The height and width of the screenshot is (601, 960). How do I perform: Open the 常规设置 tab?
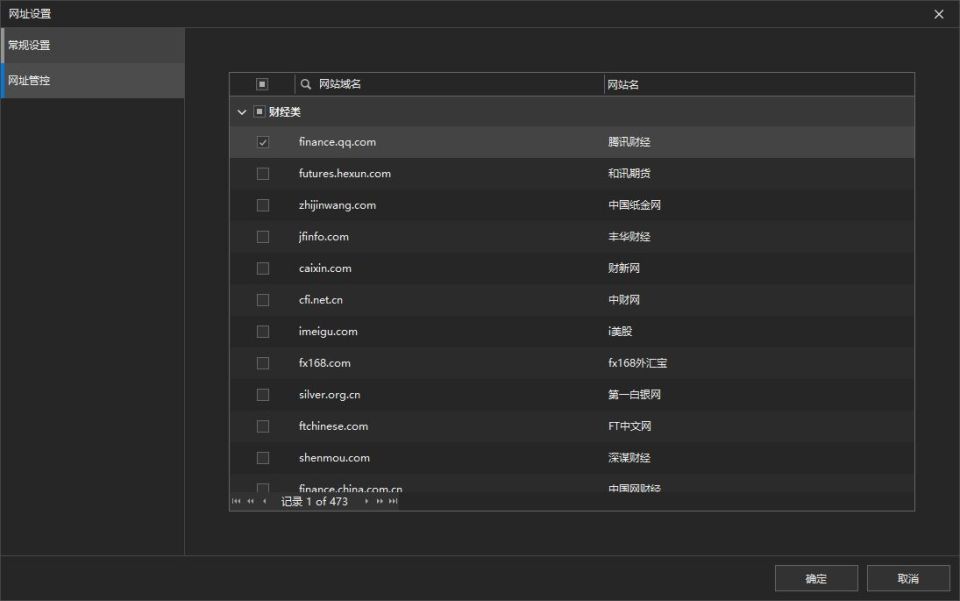(92, 45)
